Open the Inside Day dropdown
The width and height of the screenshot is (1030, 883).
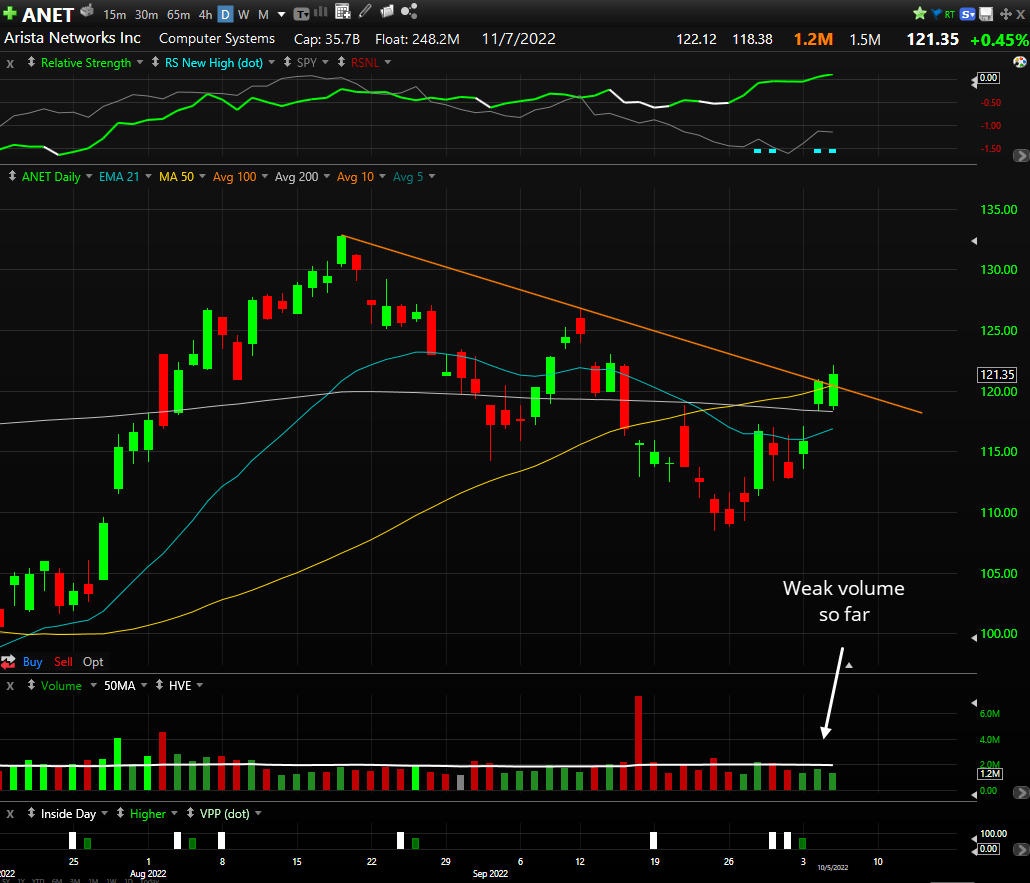pos(105,813)
